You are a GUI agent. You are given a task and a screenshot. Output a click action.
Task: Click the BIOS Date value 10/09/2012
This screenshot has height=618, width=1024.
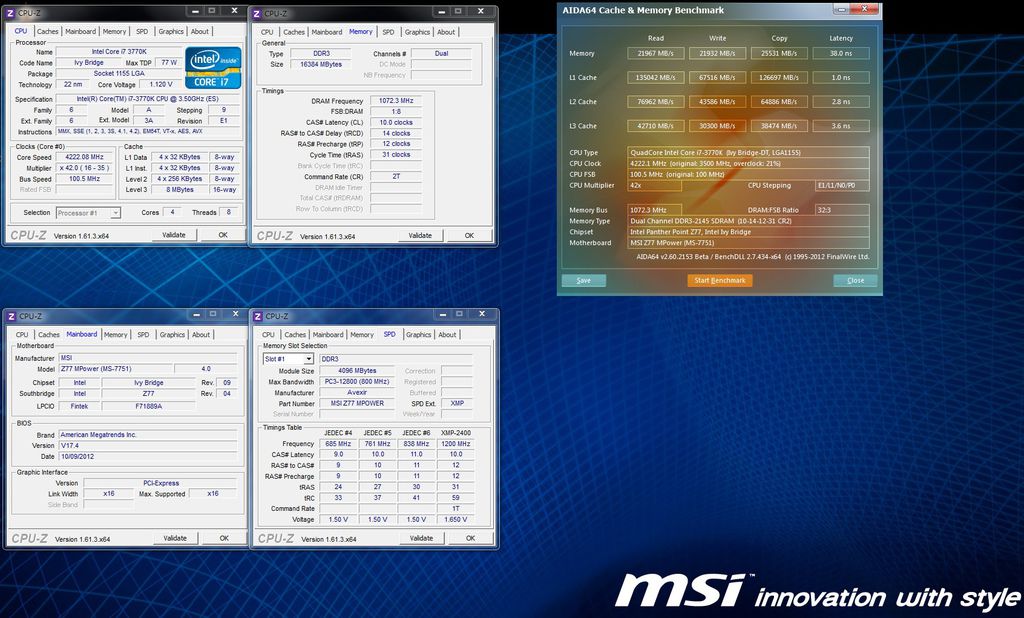pyautogui.click(x=148, y=457)
